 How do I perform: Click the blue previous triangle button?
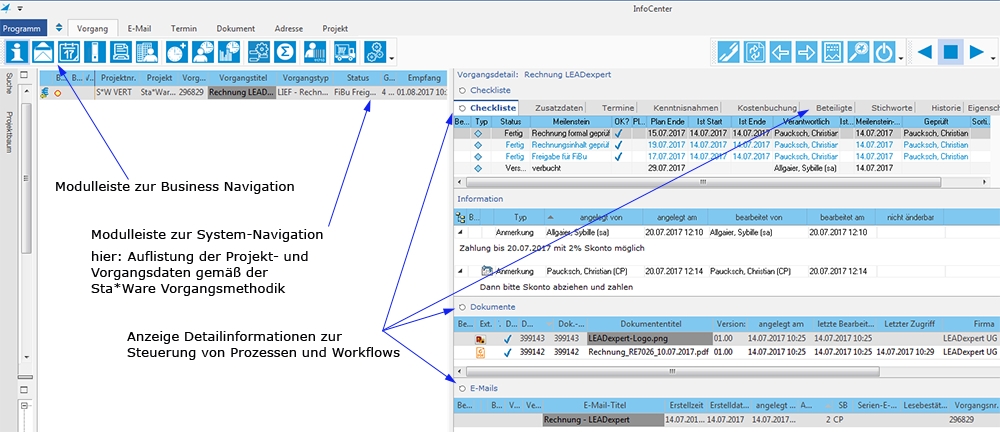pyautogui.click(x=925, y=52)
